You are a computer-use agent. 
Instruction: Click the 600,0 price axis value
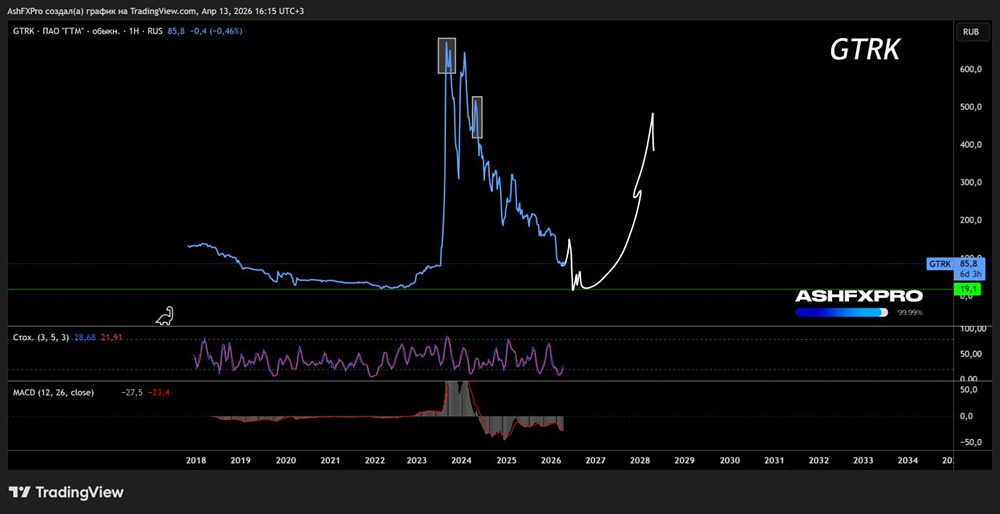click(970, 70)
